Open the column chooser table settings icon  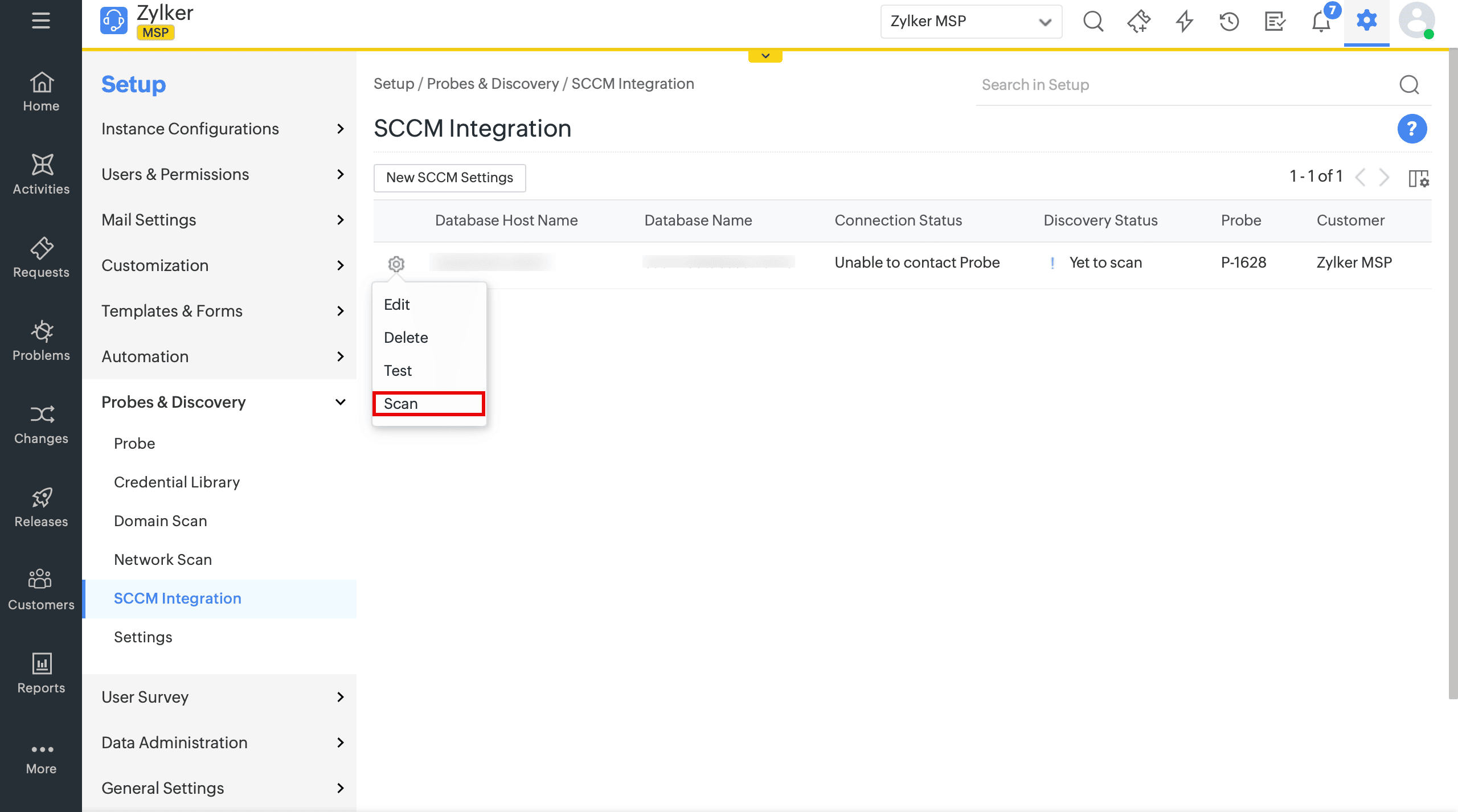[1418, 178]
